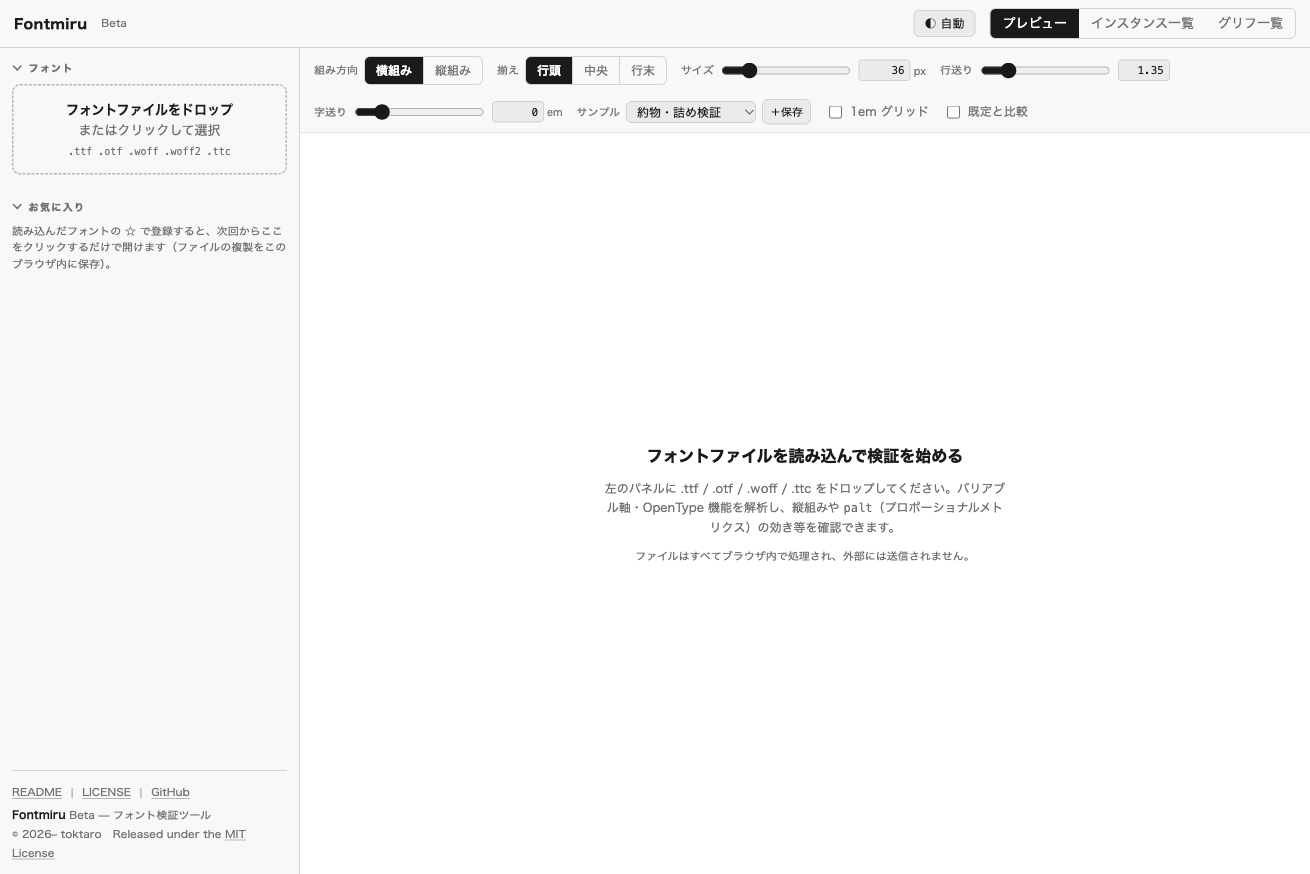1310x874 pixels.
Task: Click the size value field showing 36
Action: point(884,70)
